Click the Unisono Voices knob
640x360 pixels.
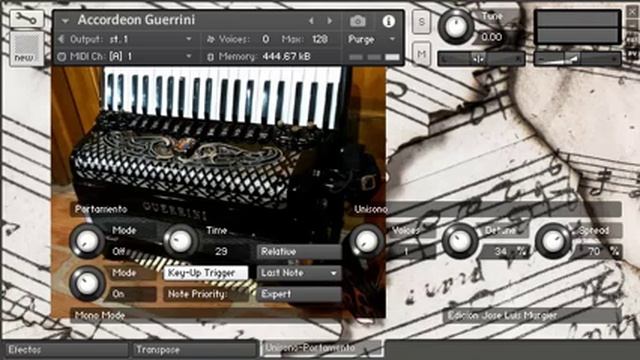pos(366,241)
